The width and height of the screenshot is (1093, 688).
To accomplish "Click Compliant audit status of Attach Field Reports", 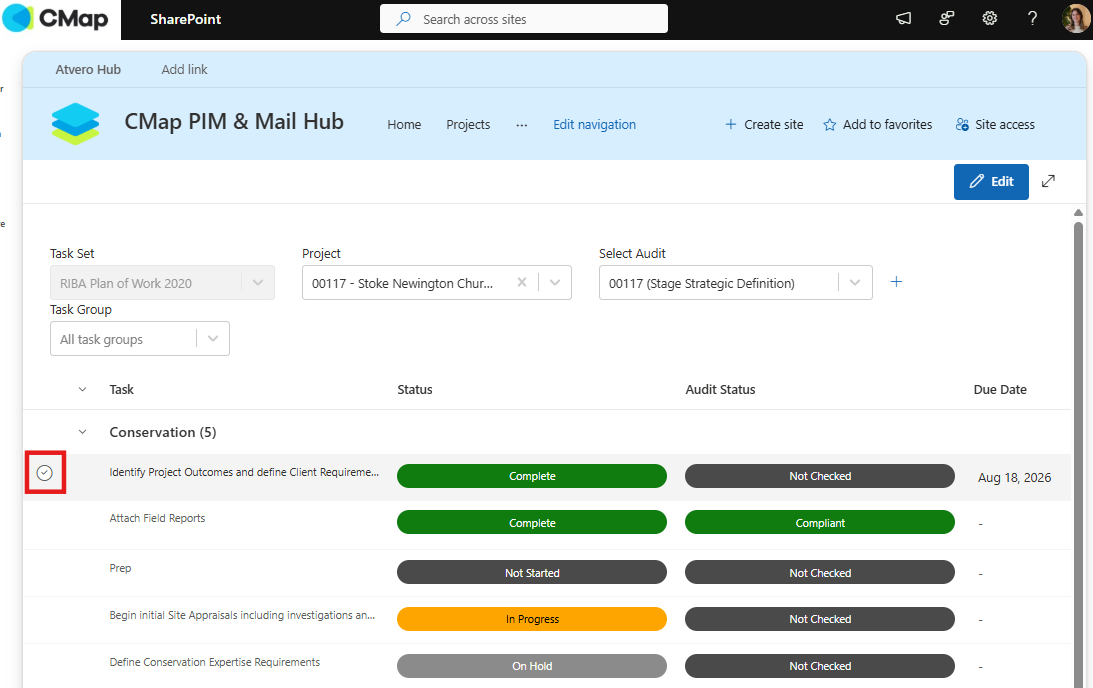I will coord(820,523).
